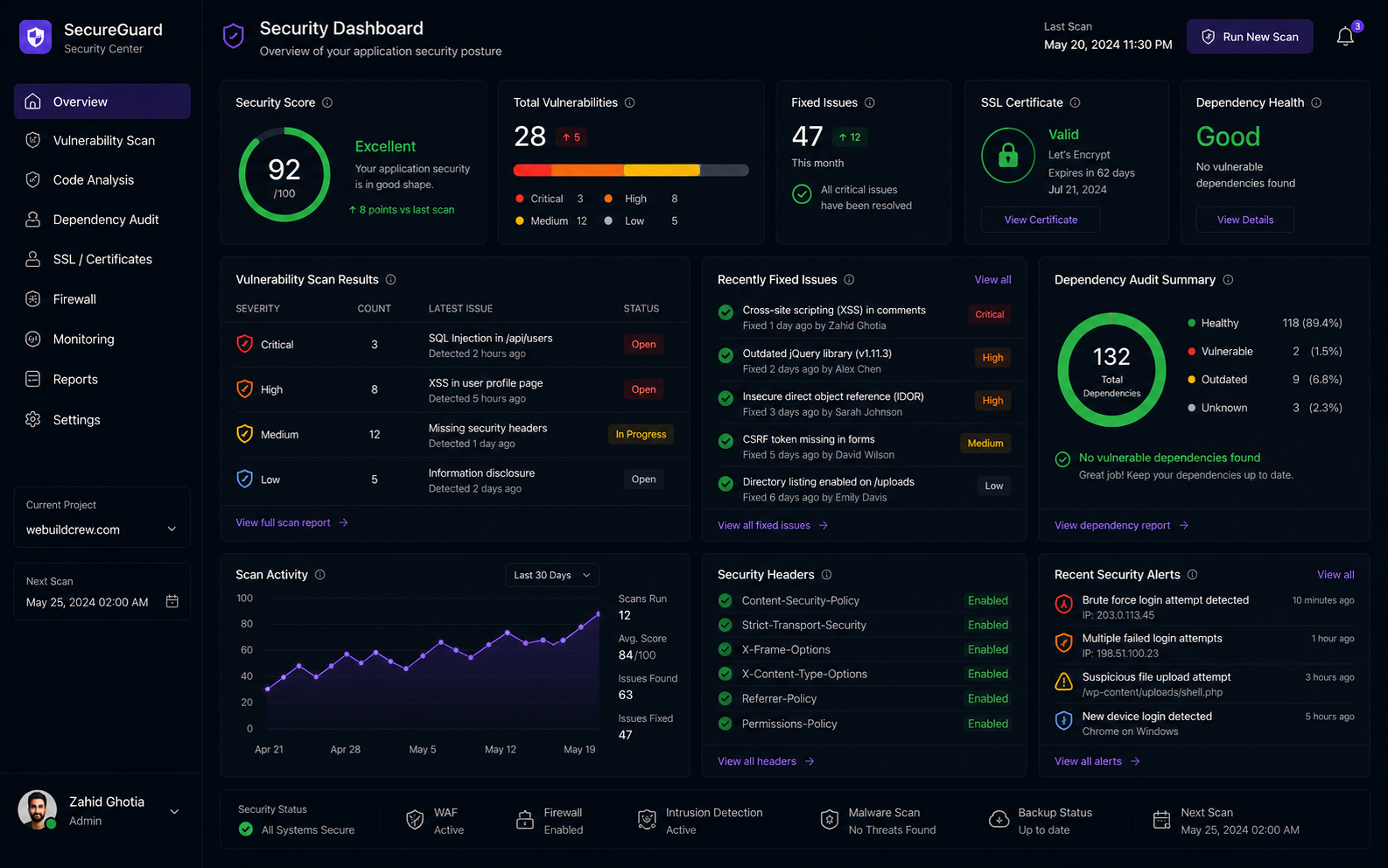Click info icon beside Total Vulnerabilities
1388x868 pixels.
pyautogui.click(x=629, y=102)
